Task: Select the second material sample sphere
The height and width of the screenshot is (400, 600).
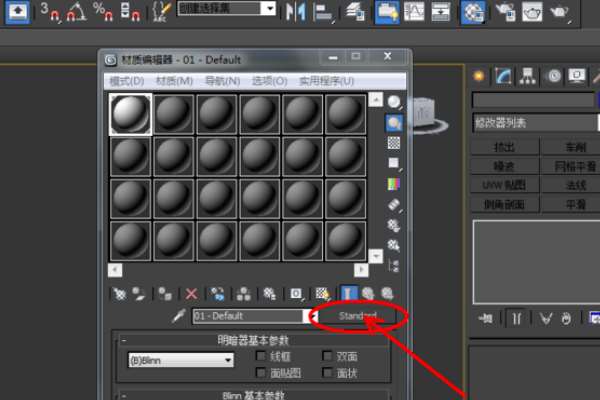Action: (x=174, y=114)
